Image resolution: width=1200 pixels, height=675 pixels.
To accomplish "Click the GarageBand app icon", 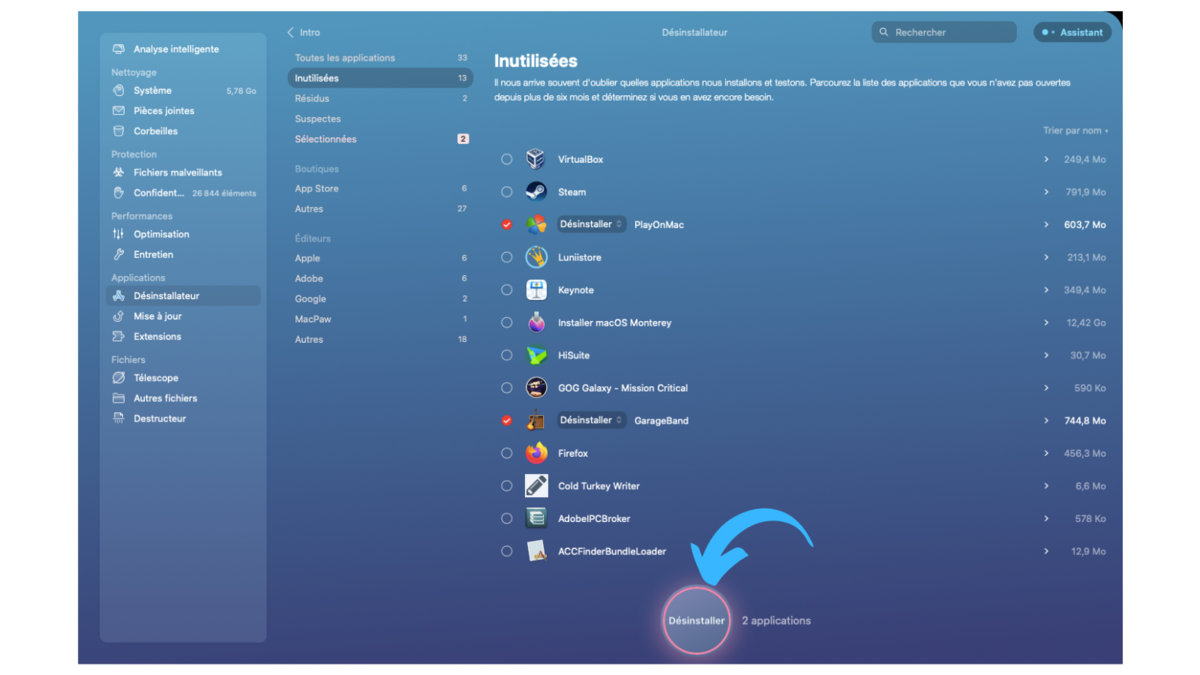I will point(536,421).
